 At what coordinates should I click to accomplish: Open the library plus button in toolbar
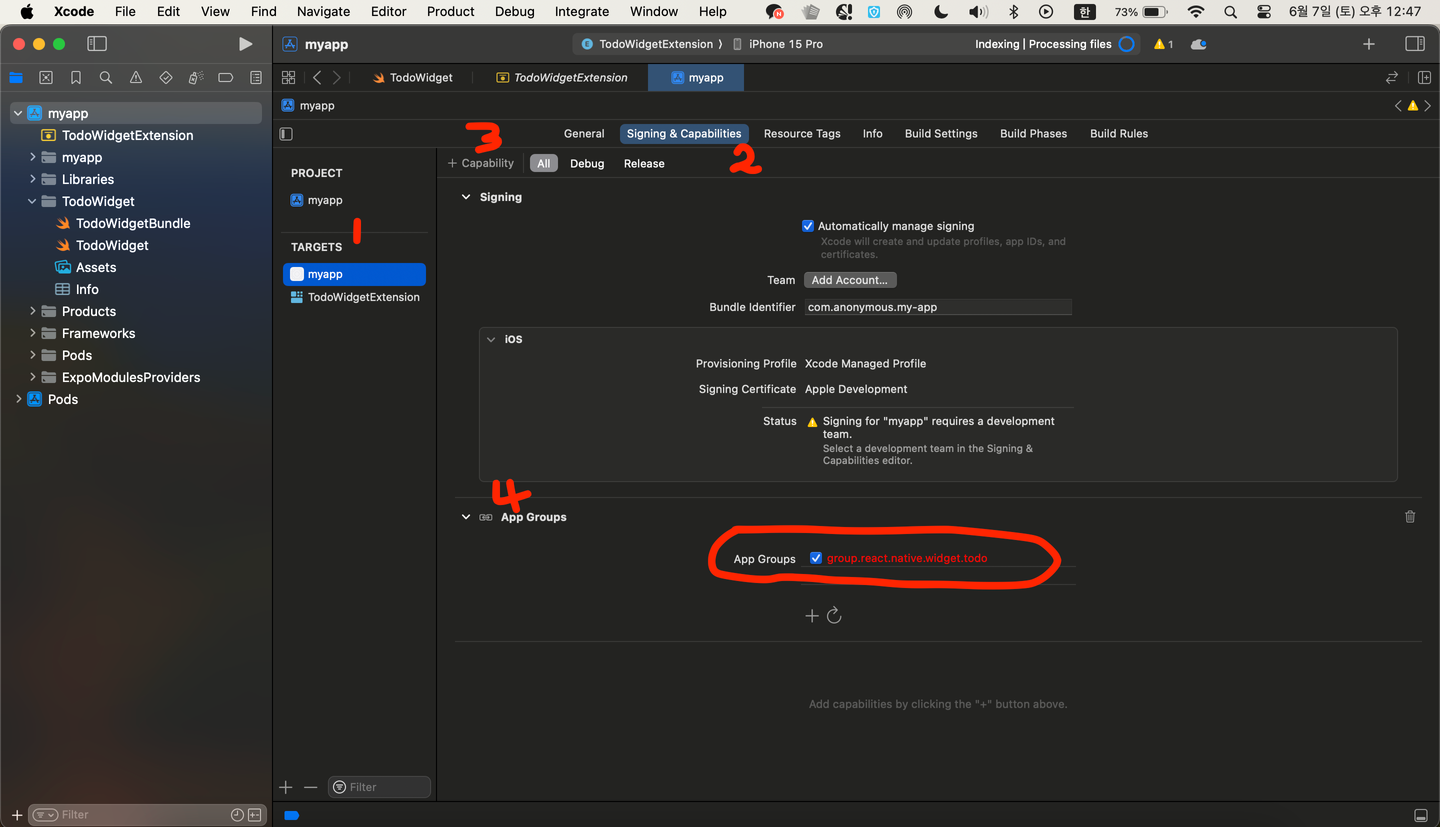click(1369, 44)
